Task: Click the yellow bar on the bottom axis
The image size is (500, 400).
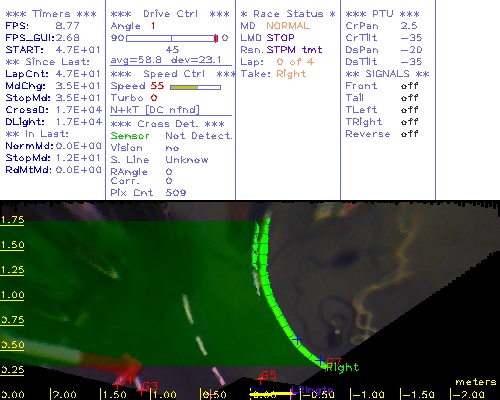Action: tap(271, 394)
